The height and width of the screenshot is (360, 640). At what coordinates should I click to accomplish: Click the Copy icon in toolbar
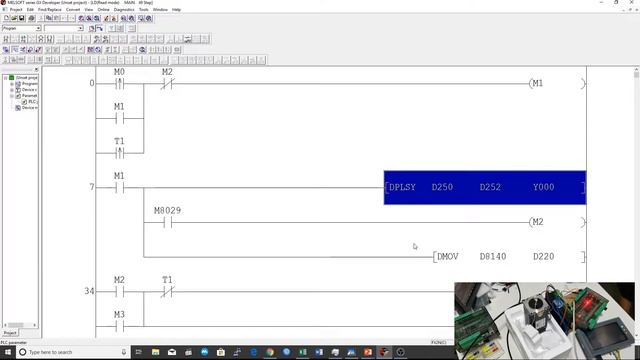(49, 18)
